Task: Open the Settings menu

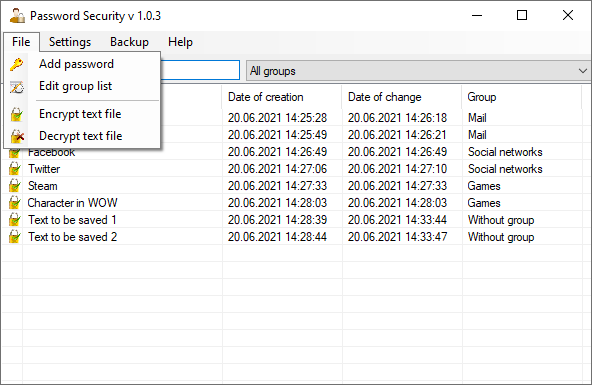Action: (x=70, y=42)
